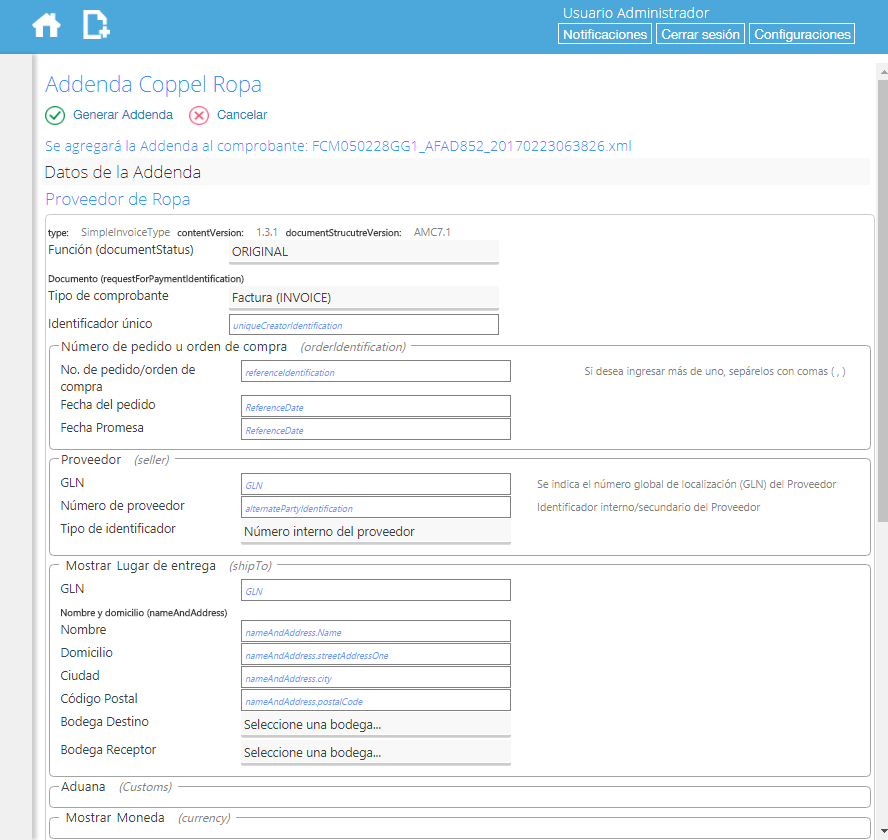This screenshot has height=840, width=888.
Task: Open Notificaciones in the header
Action: 604,34
